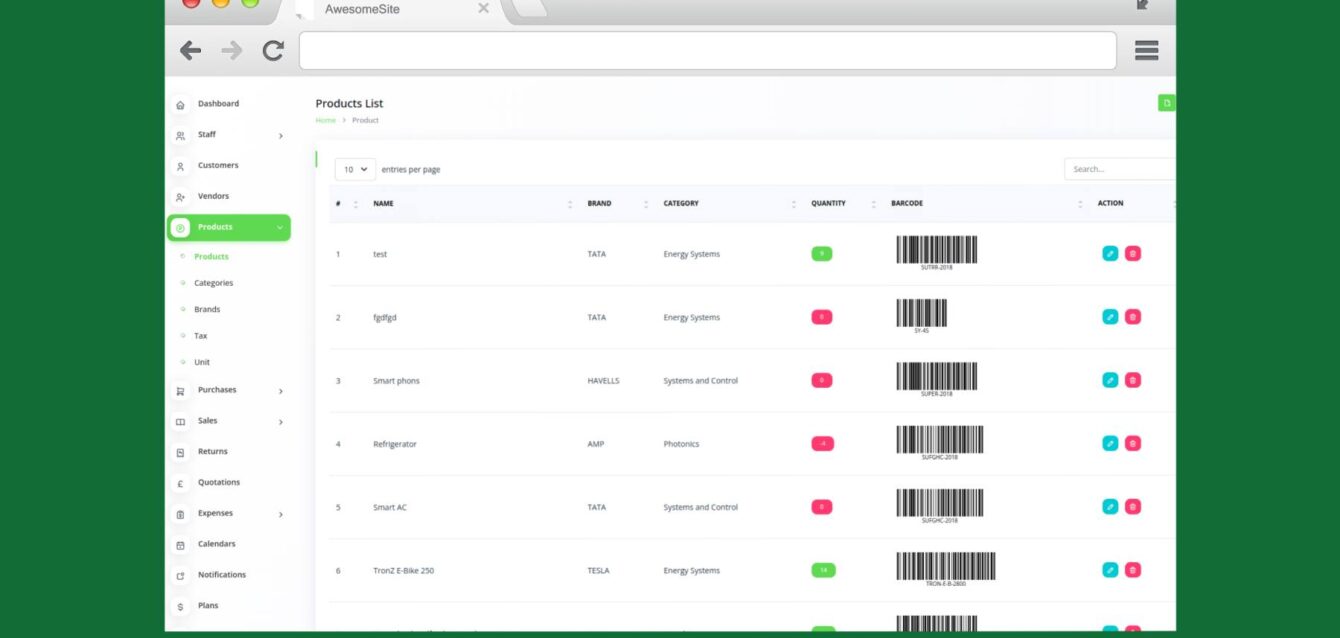Click the TronZ E-Bike 250 name
The width and height of the screenshot is (1340, 638).
click(403, 571)
